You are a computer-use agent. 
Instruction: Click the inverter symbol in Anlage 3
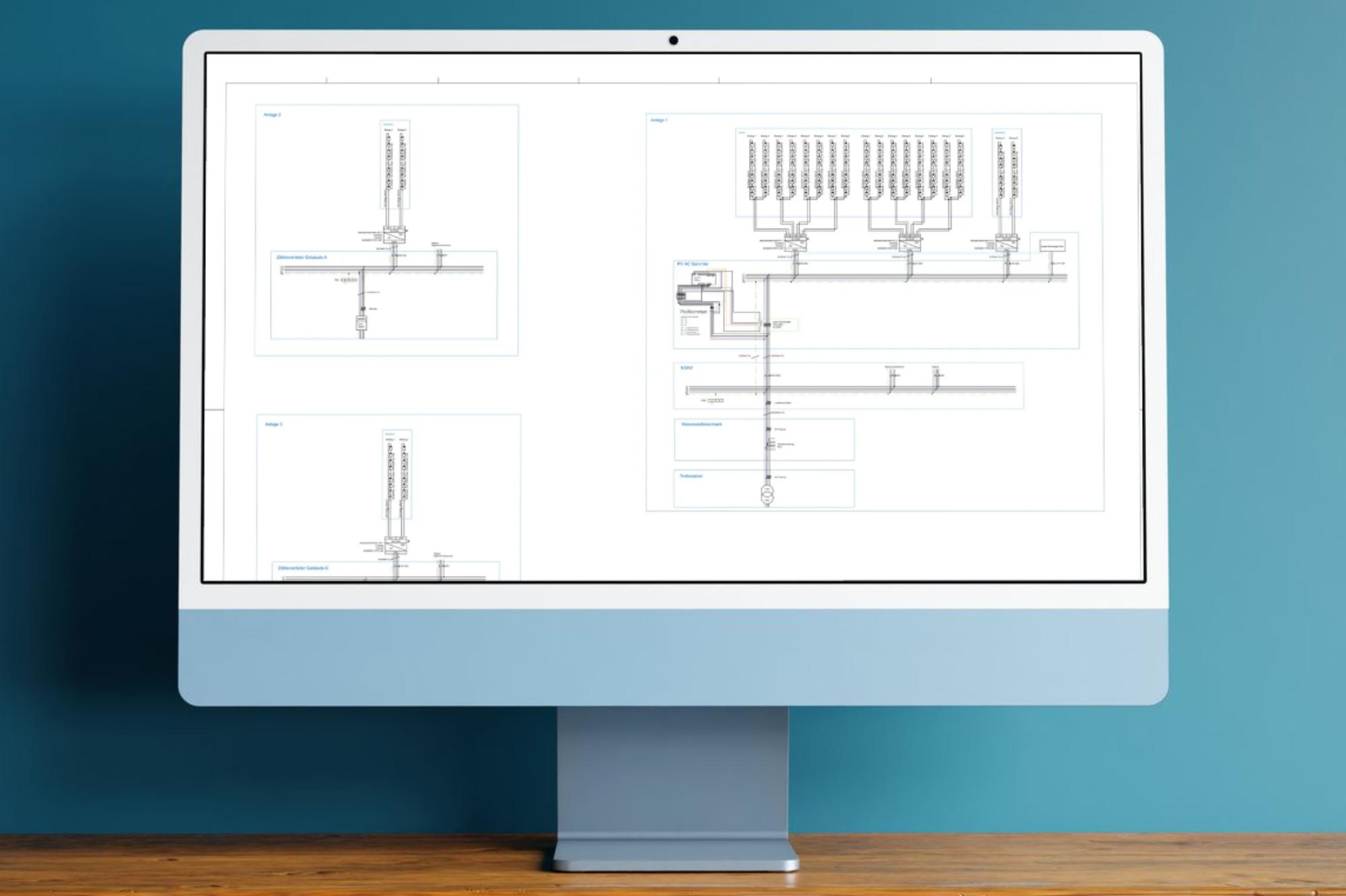tap(396, 546)
